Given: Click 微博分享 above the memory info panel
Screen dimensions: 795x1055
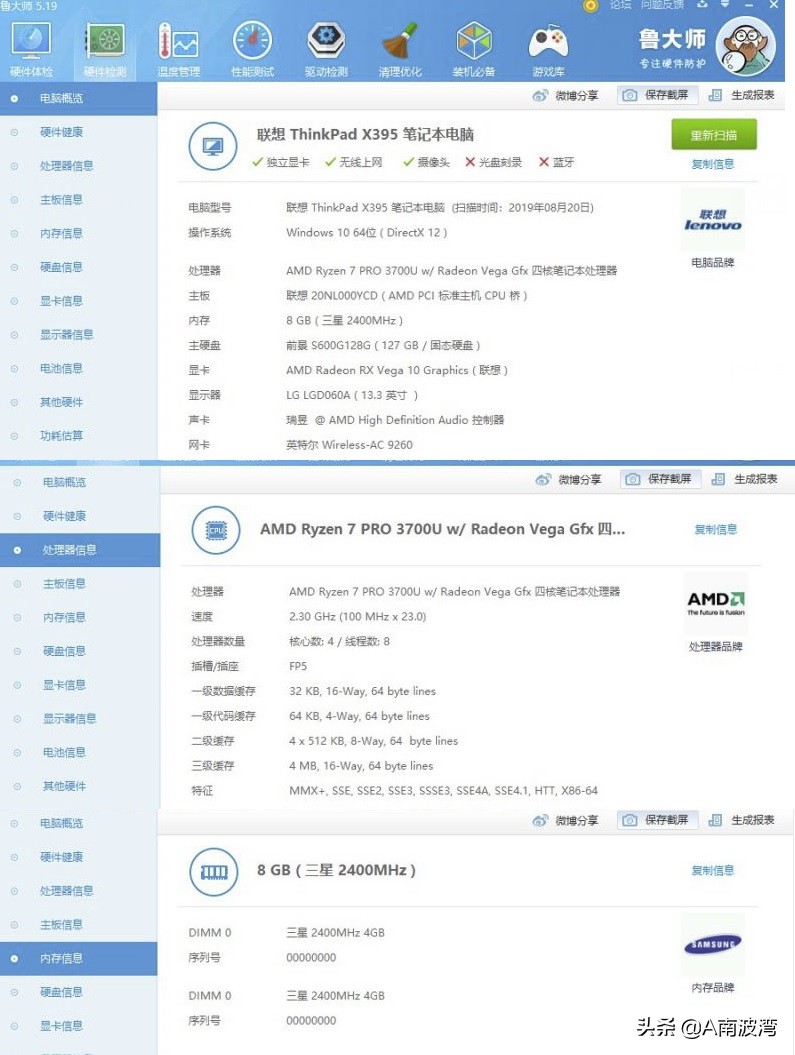Looking at the screenshot, I should tap(566, 820).
